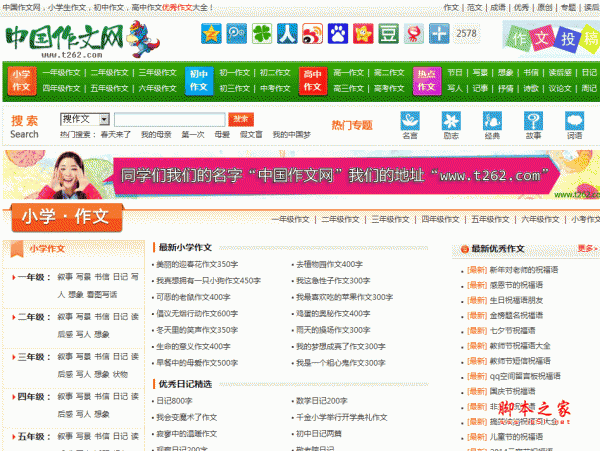Click the orange 搜索 search button
600x451 pixels.
241,119
